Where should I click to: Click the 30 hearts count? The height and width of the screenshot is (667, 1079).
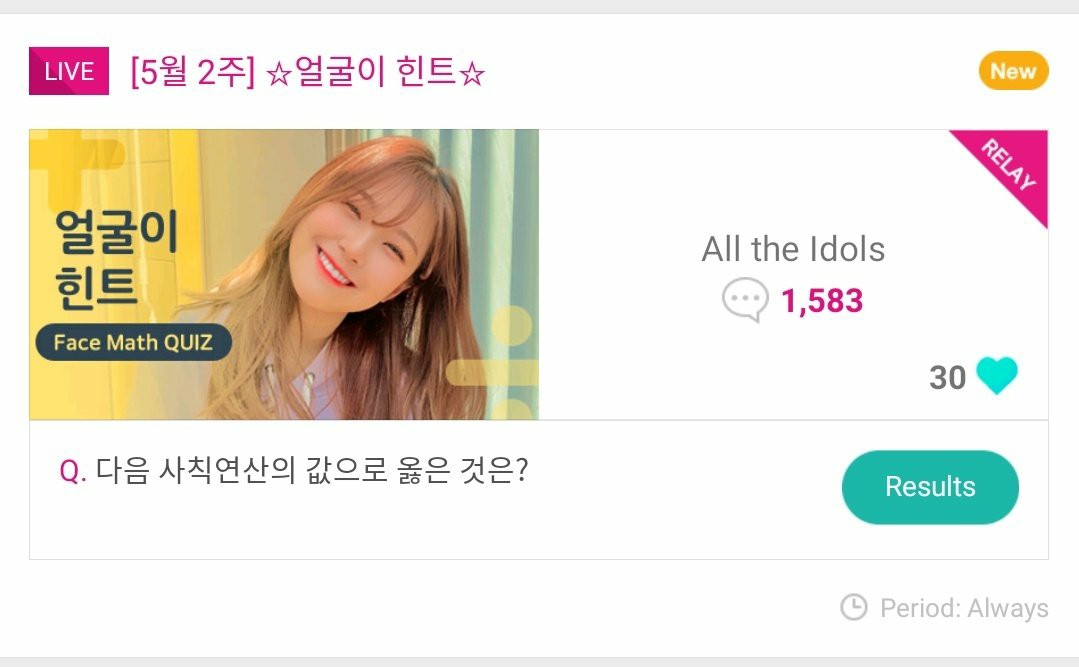tap(947, 377)
